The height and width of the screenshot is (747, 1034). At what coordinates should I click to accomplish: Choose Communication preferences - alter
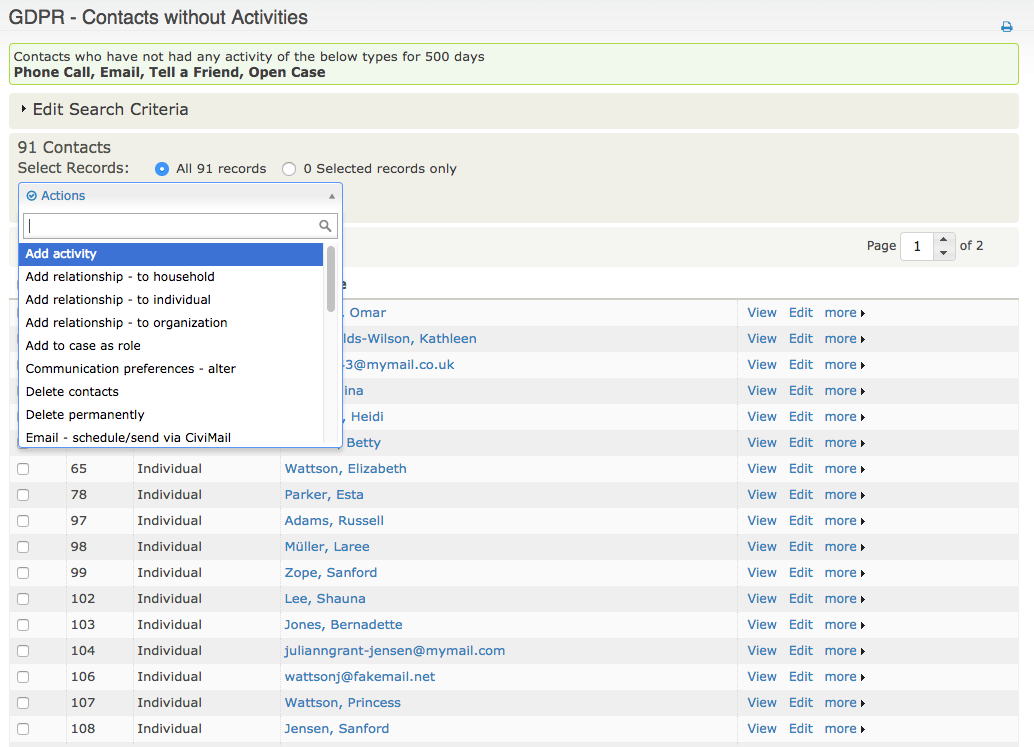click(171, 369)
